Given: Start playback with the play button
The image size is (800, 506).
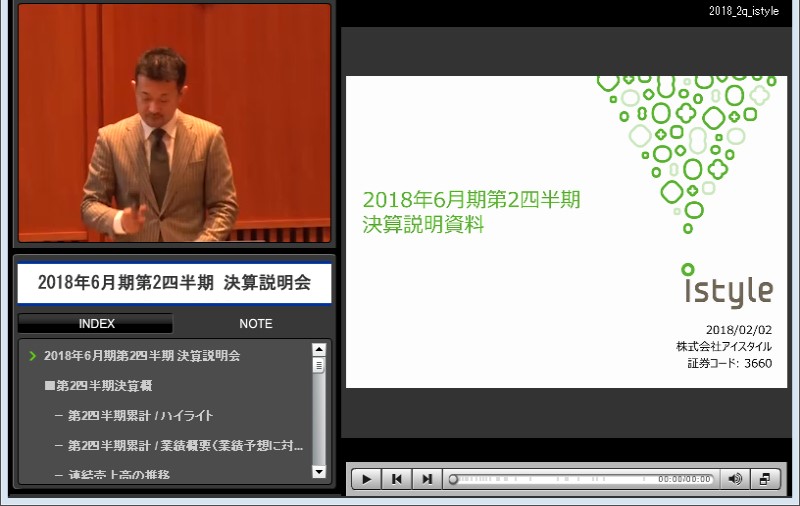Looking at the screenshot, I should click(366, 479).
